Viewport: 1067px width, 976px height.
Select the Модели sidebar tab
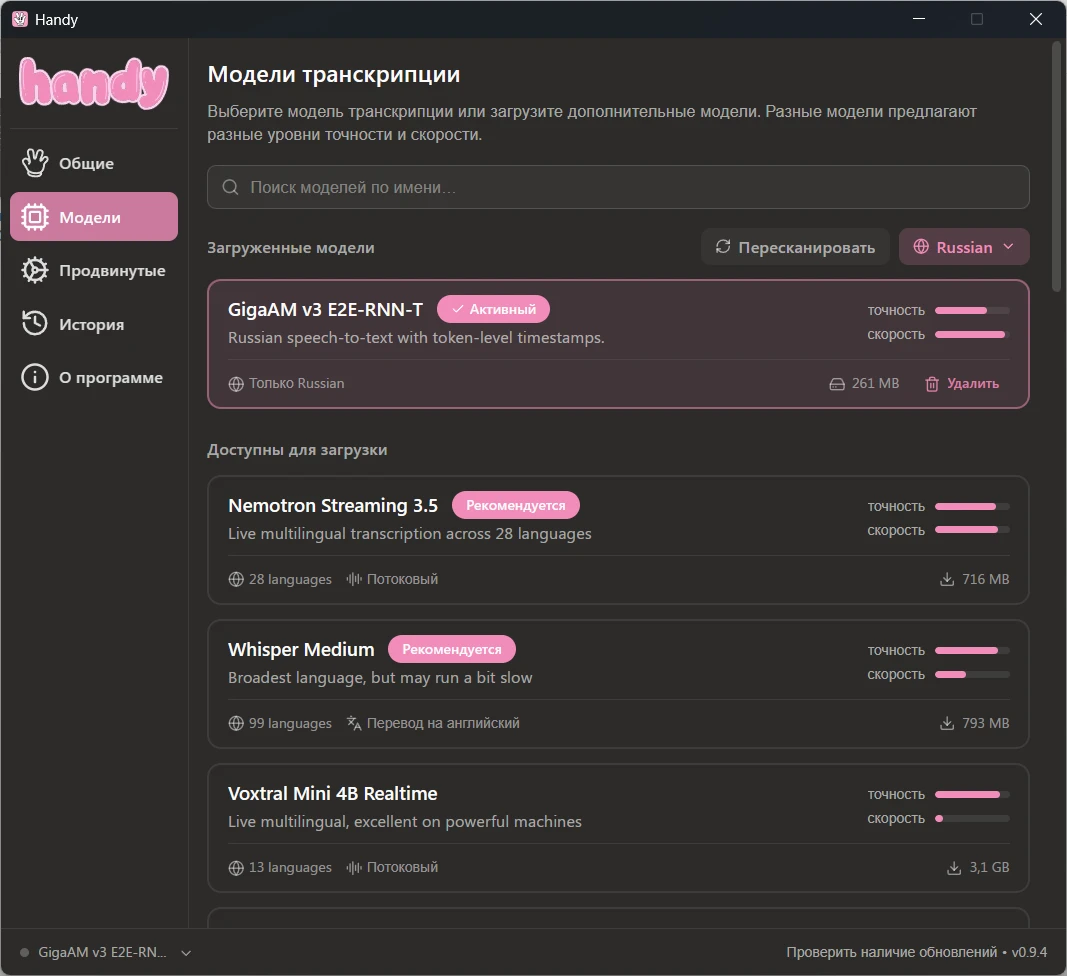coord(94,216)
